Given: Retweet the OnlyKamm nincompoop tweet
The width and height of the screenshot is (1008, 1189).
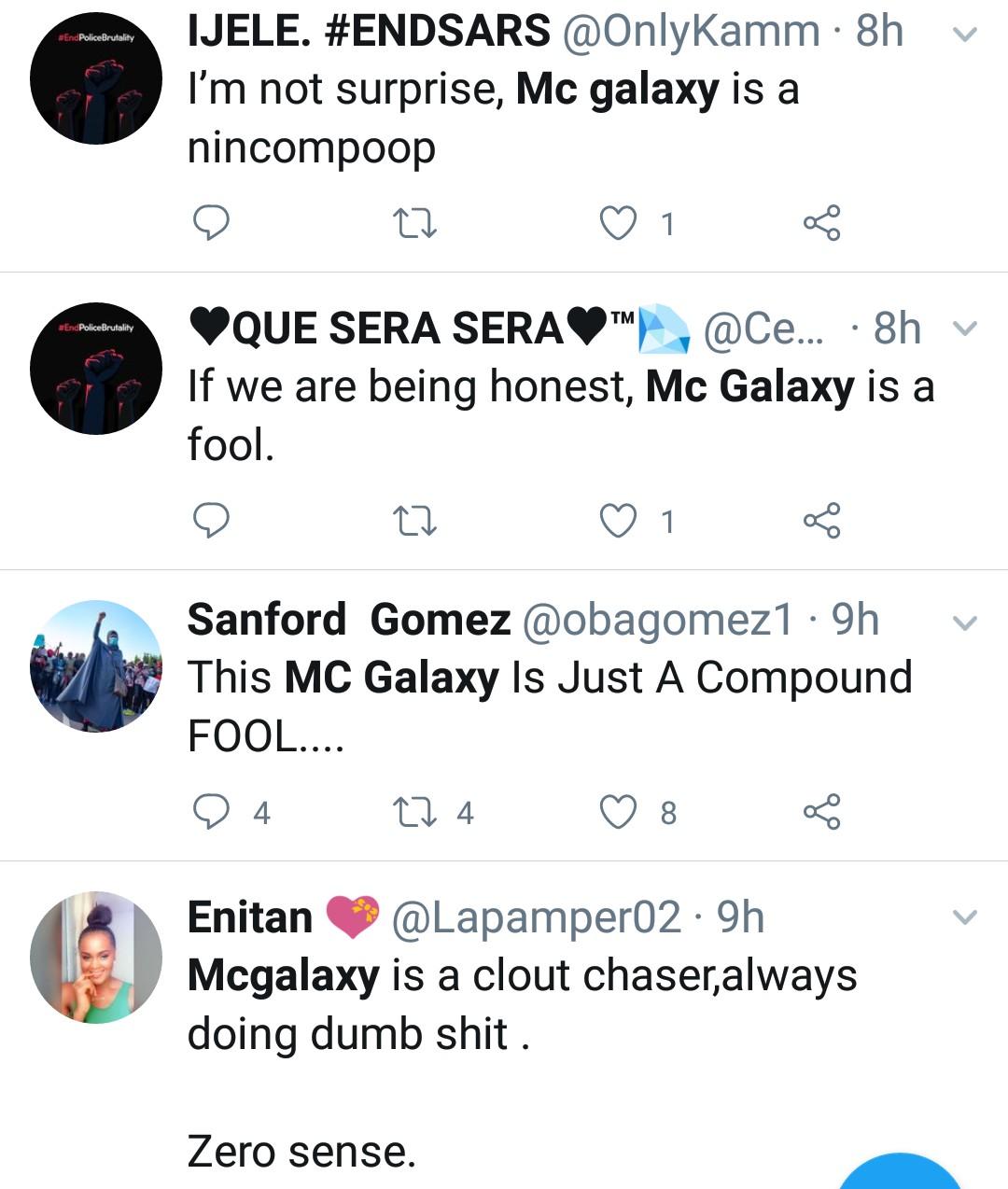Looking at the screenshot, I should (415, 224).
